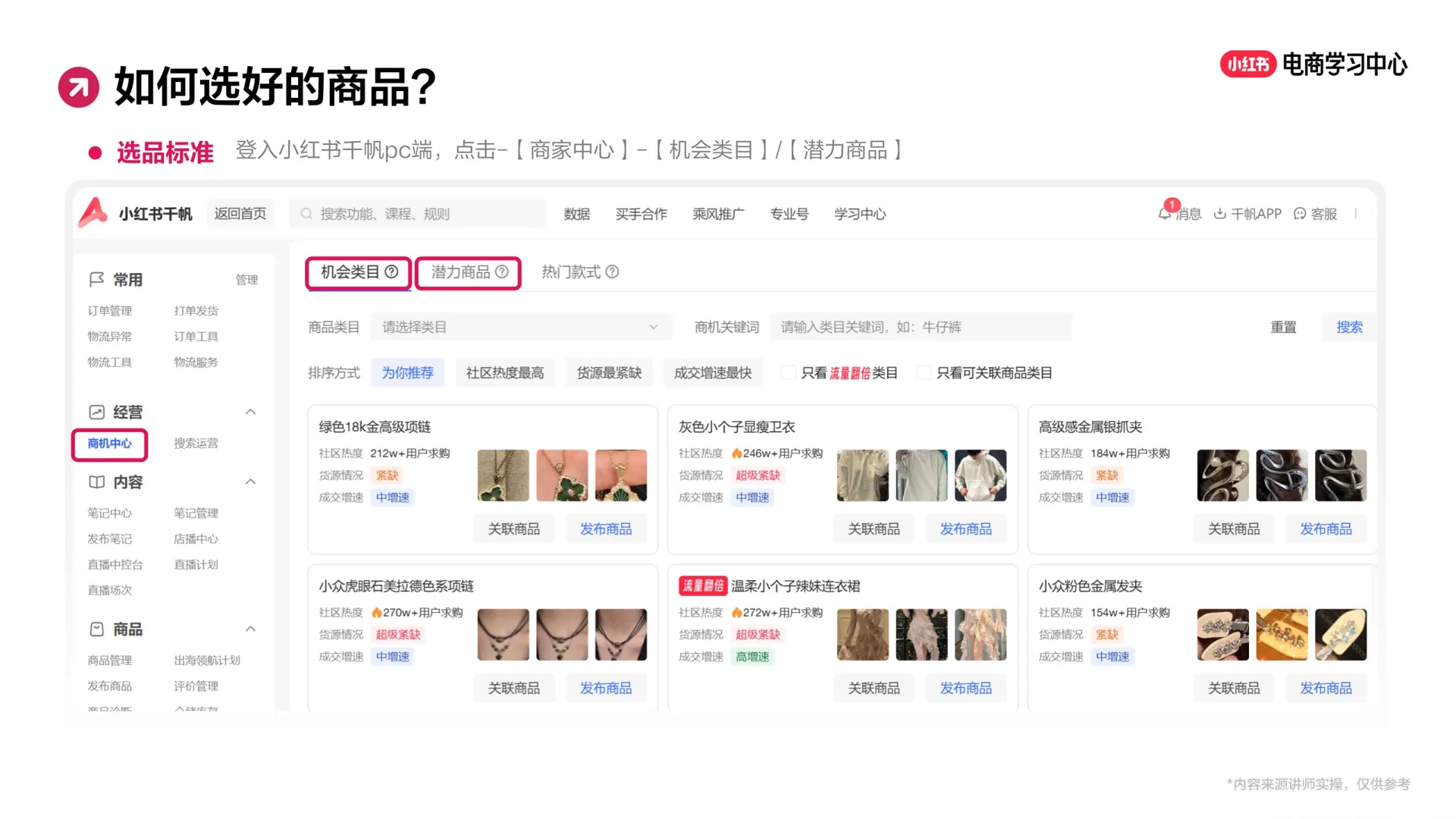Click 发布商品 for 绿色18k金高级项链
Screen dimensions: 1456x819
click(606, 529)
